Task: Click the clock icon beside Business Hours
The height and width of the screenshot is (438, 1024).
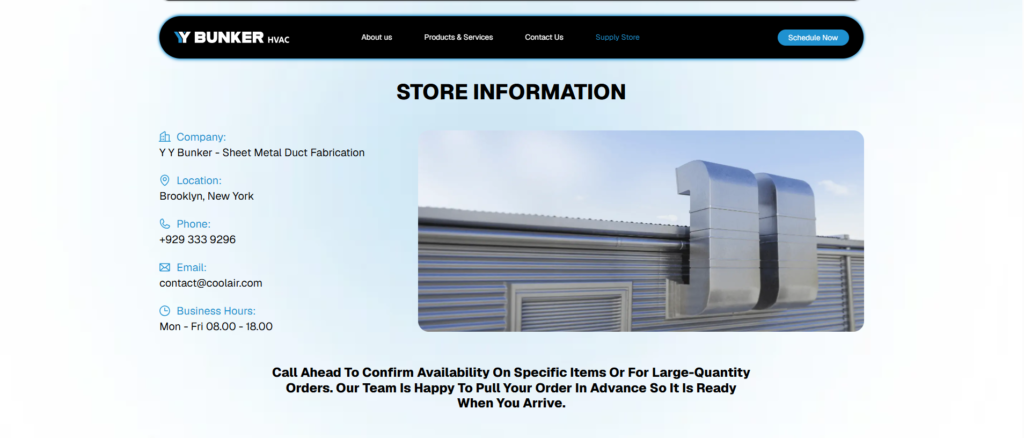Action: pyautogui.click(x=165, y=311)
